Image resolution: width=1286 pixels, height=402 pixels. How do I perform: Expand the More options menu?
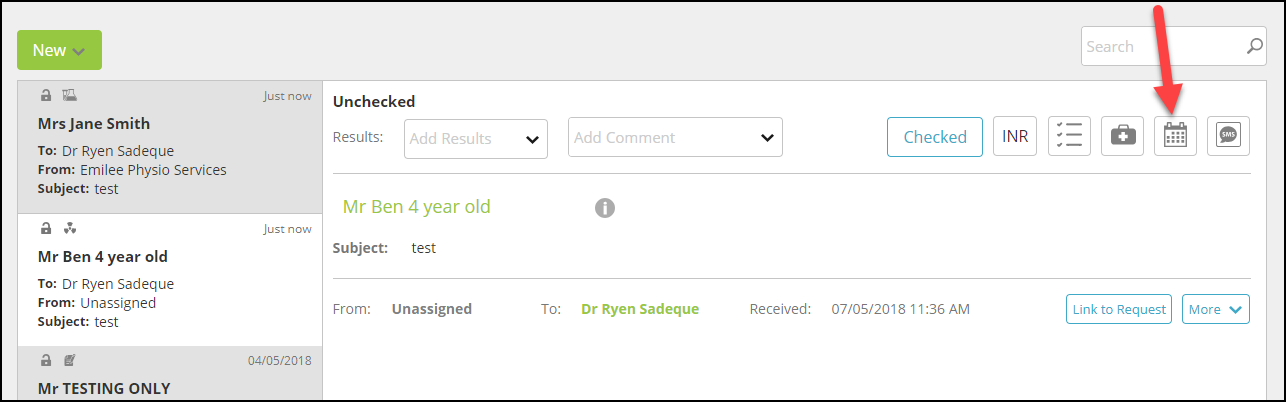(1216, 309)
